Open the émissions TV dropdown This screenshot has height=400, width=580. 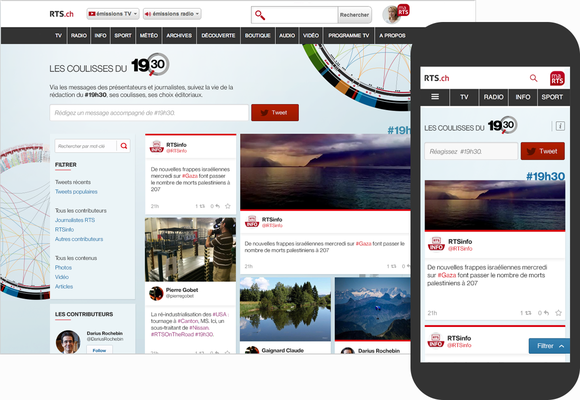[x=113, y=14]
